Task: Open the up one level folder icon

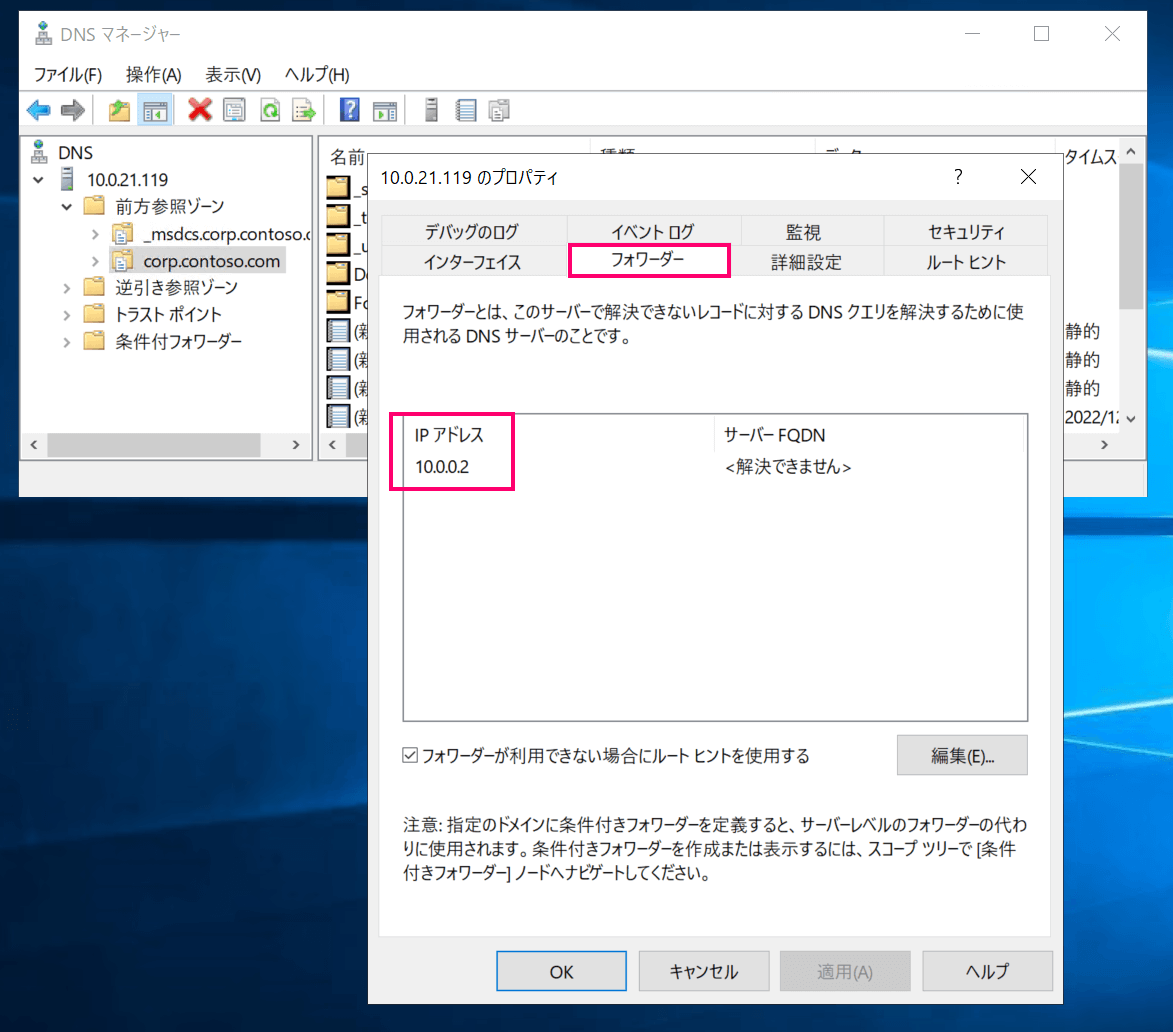Action: click(x=119, y=110)
